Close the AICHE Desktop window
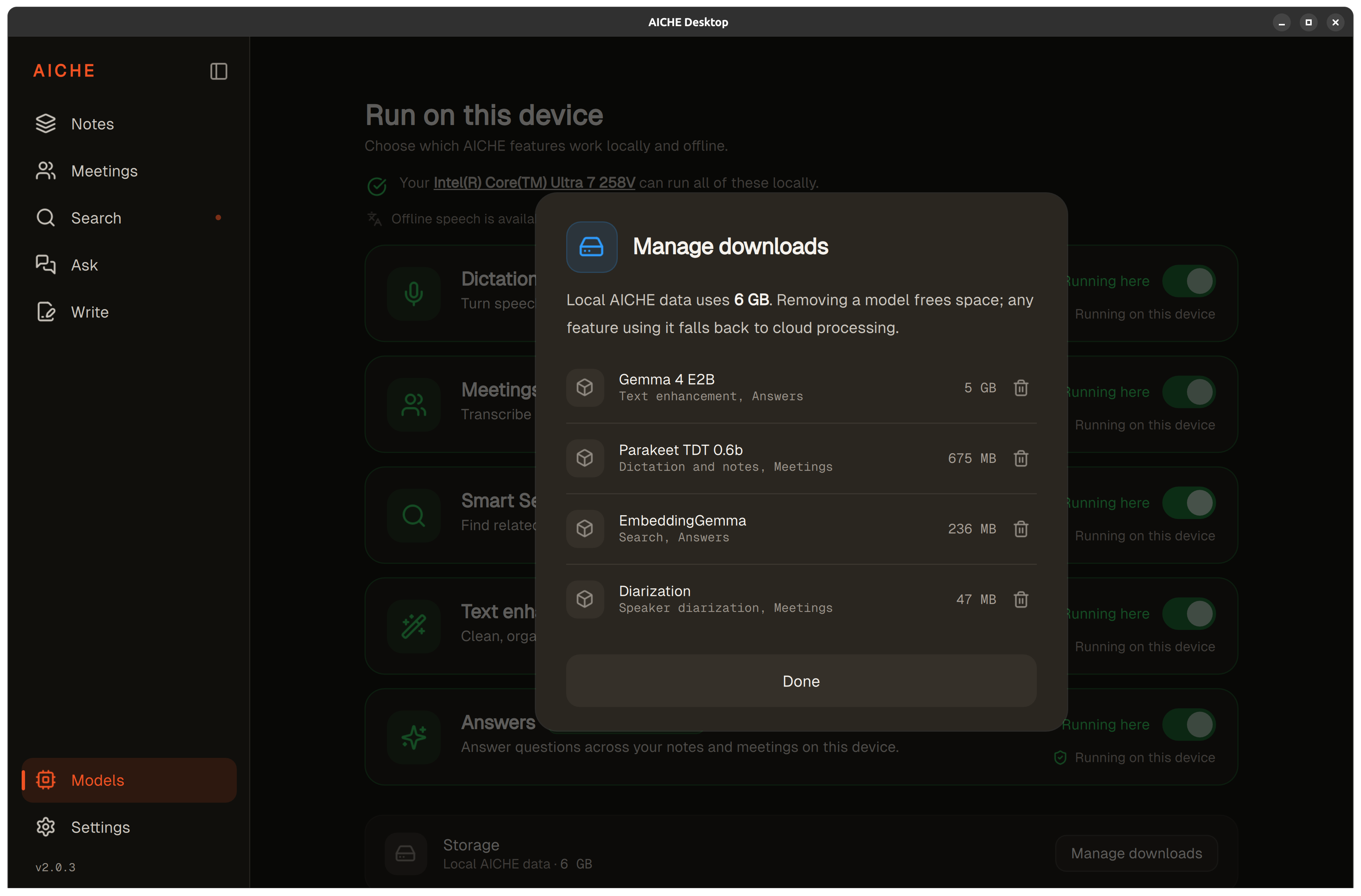 (1335, 22)
